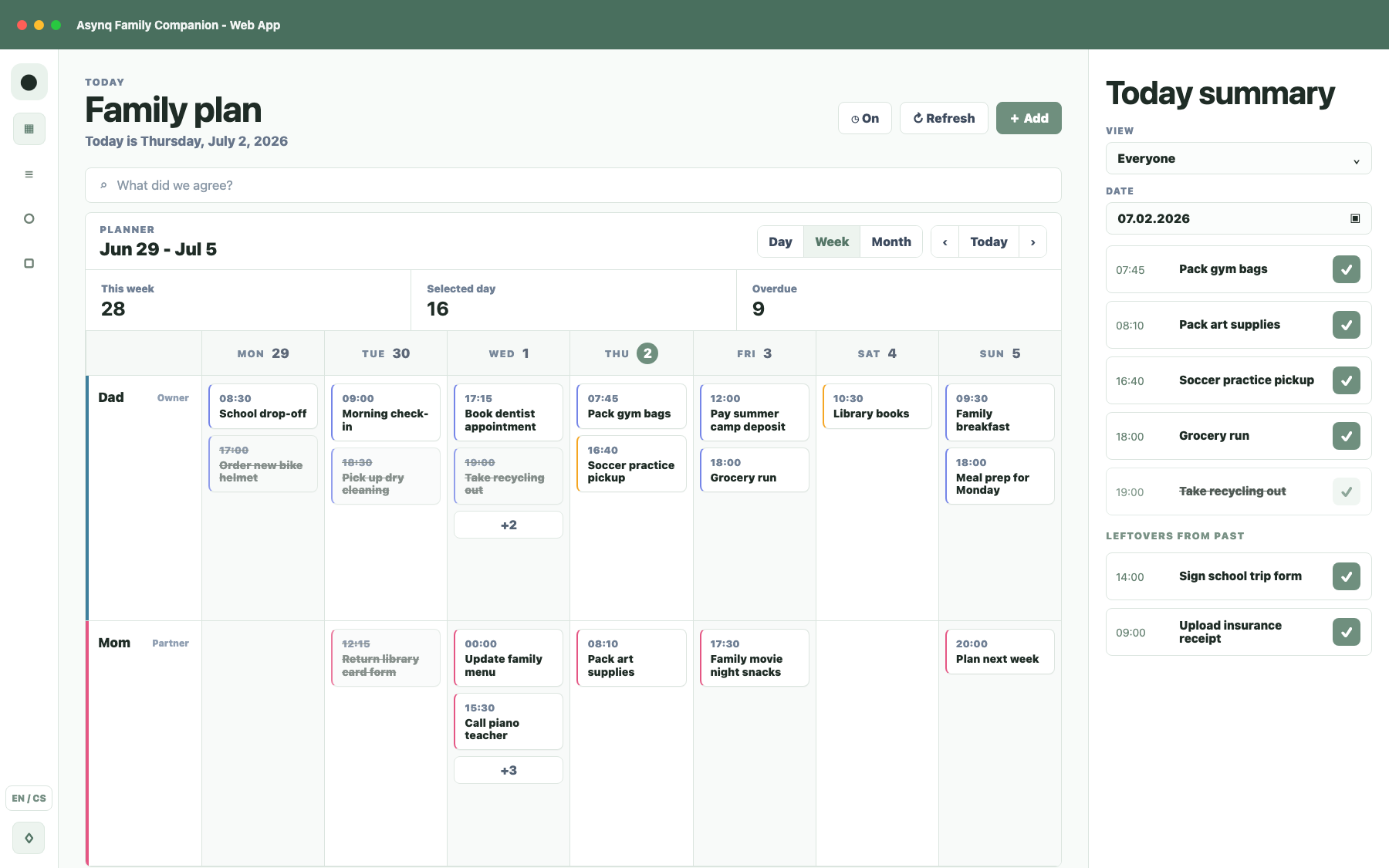
Task: Open the square icon in sidebar
Action: (29, 263)
